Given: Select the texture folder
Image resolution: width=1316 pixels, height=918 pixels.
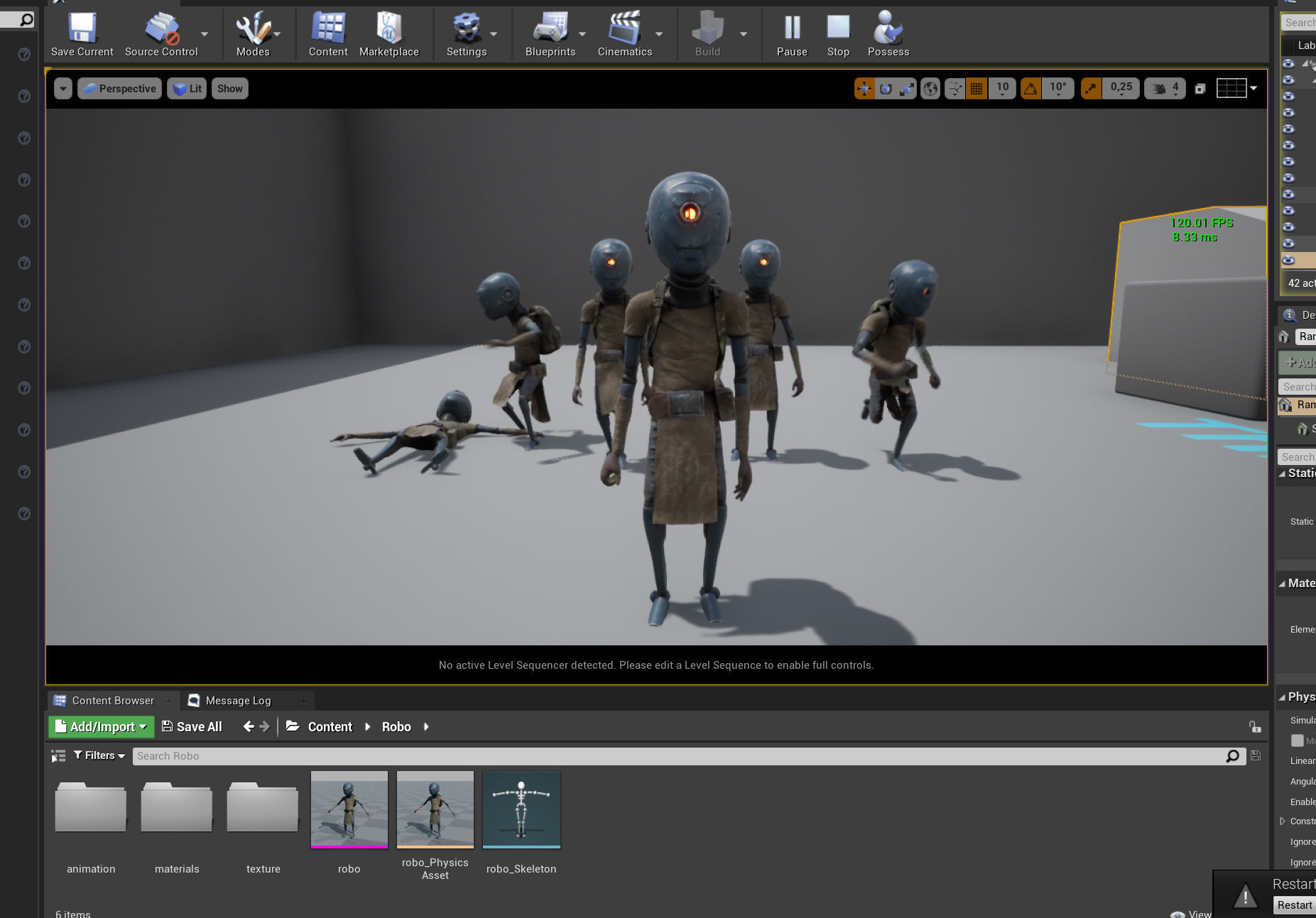Looking at the screenshot, I should pyautogui.click(x=263, y=807).
